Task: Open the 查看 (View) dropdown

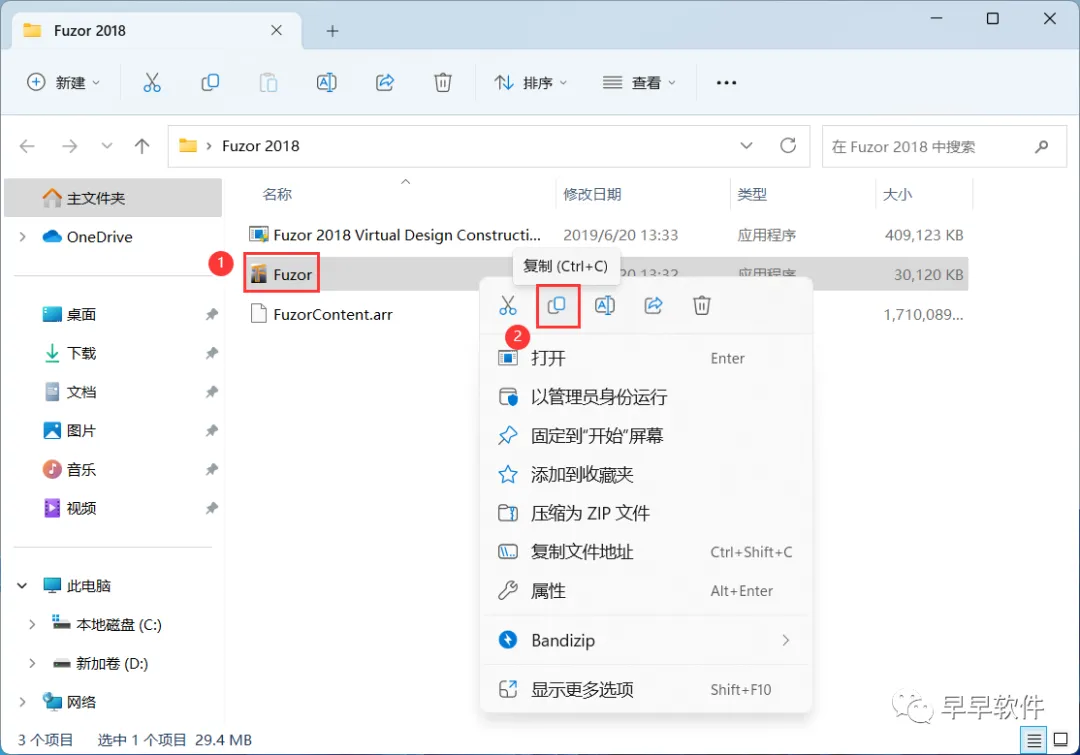Action: pyautogui.click(x=639, y=83)
